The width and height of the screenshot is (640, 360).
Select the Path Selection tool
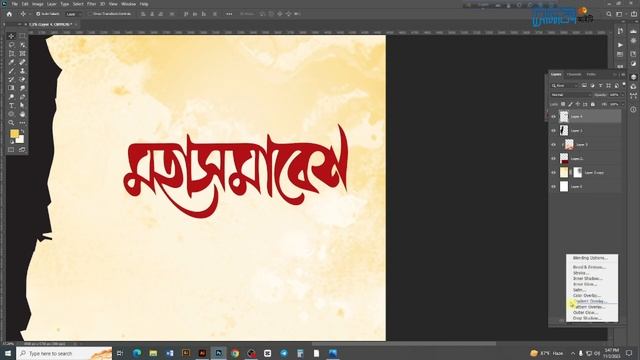click(22, 105)
